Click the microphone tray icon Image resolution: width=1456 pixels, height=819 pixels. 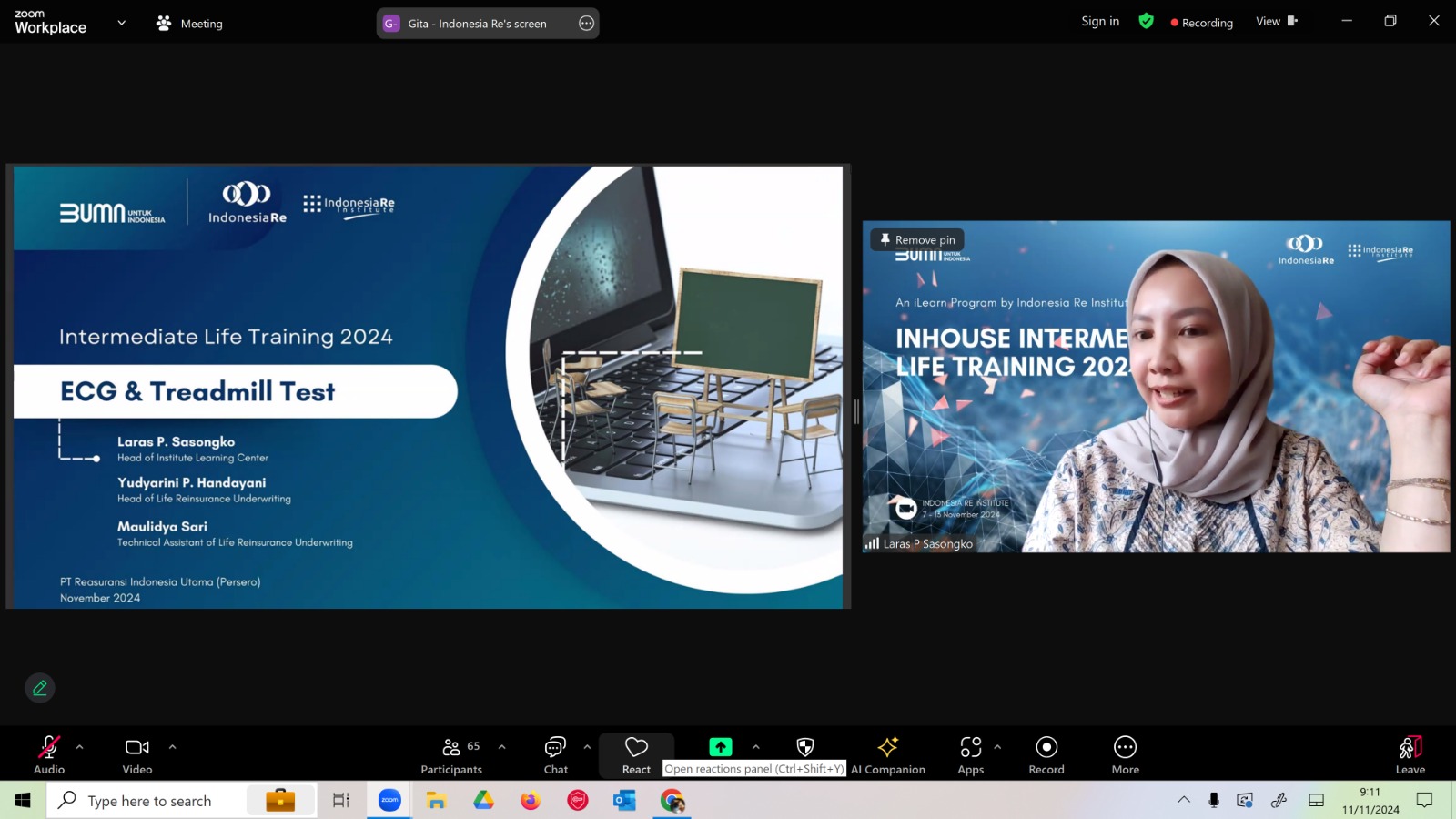pos(1214,800)
